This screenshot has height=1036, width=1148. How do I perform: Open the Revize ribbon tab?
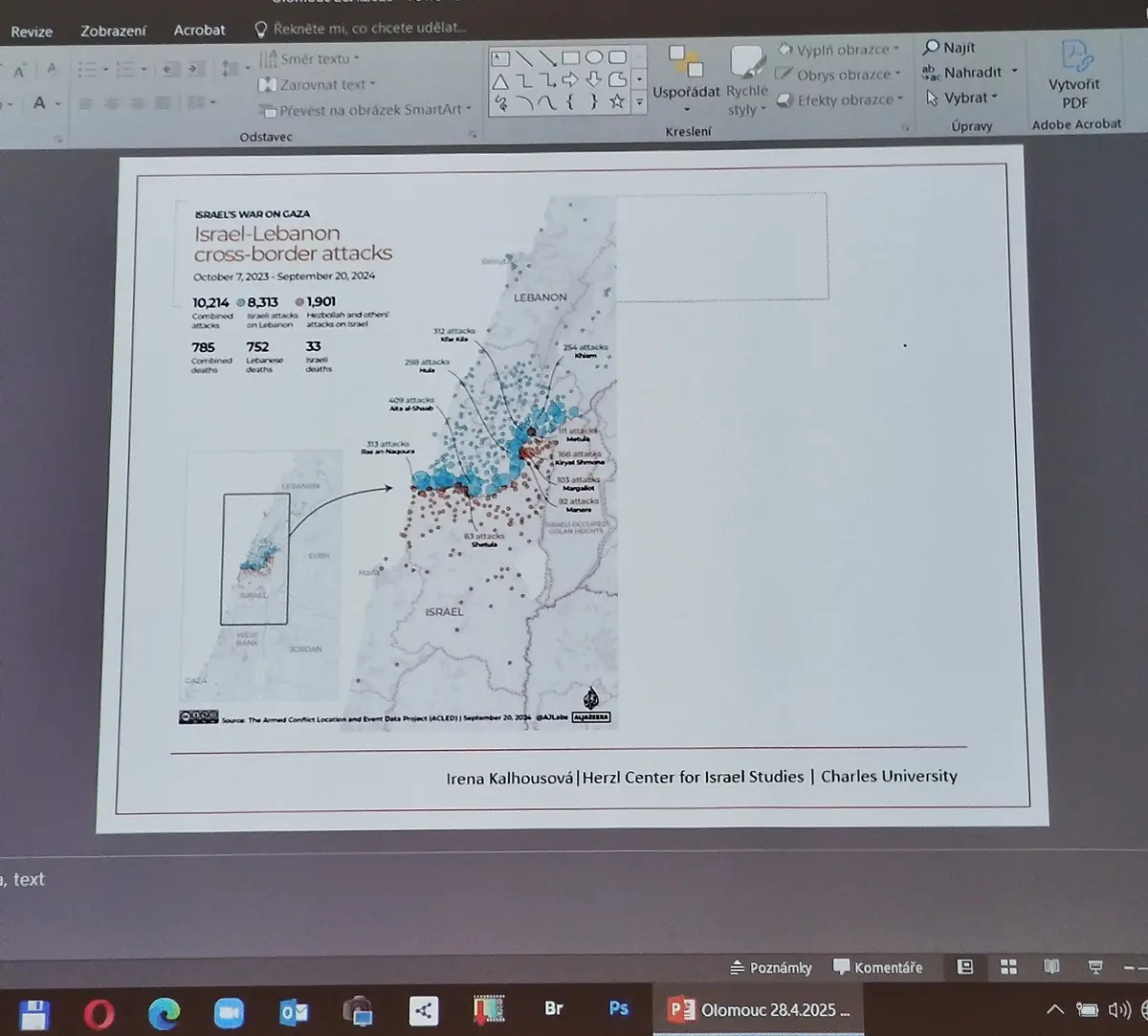(32, 32)
